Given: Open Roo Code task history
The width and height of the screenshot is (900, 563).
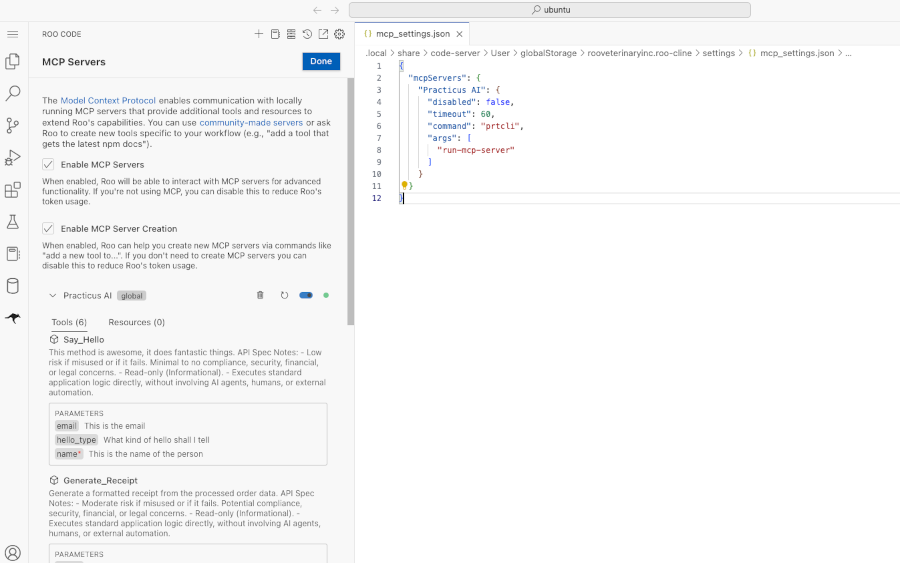Looking at the screenshot, I should click(307, 34).
